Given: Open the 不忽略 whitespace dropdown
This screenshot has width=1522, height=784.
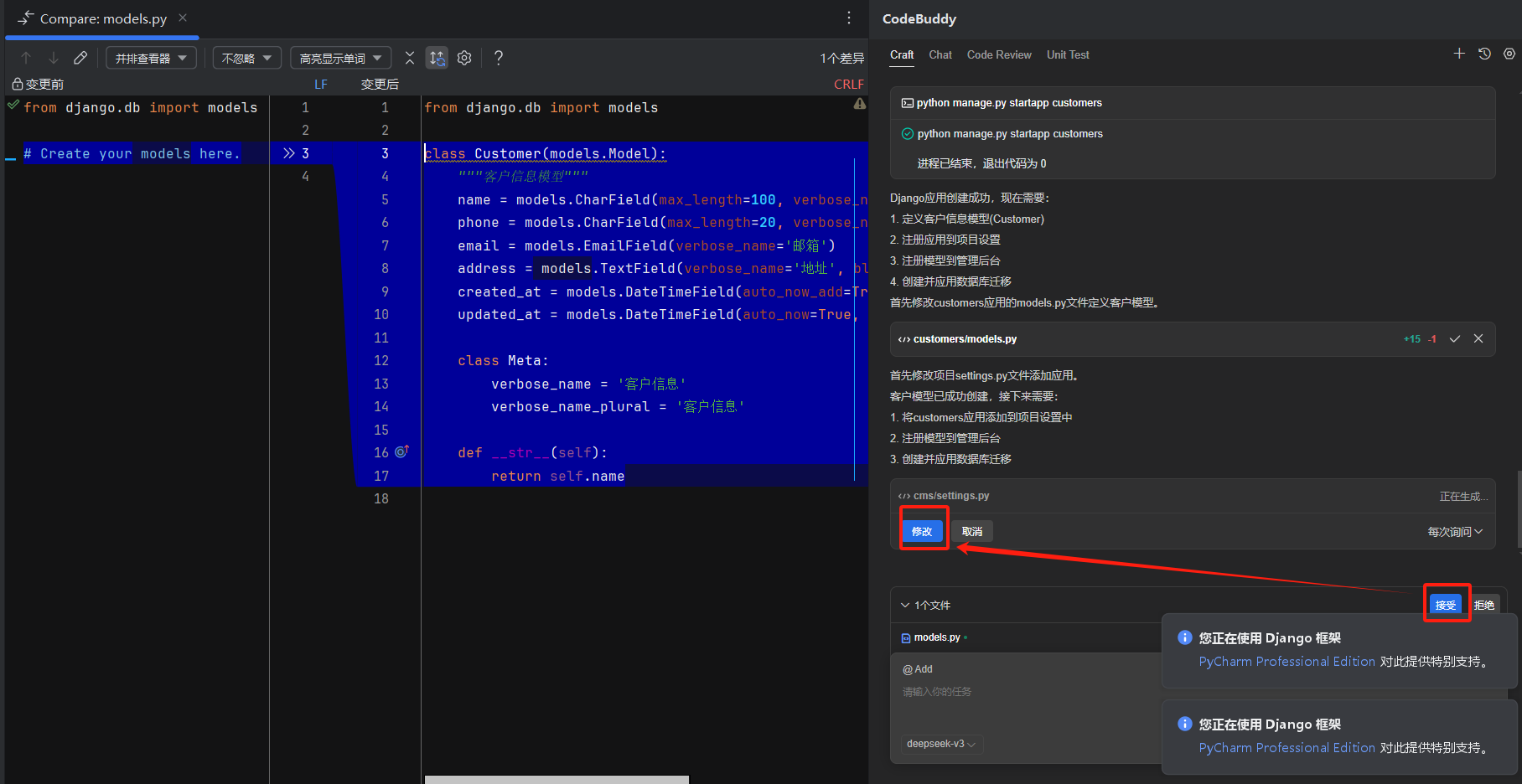Looking at the screenshot, I should 246,58.
